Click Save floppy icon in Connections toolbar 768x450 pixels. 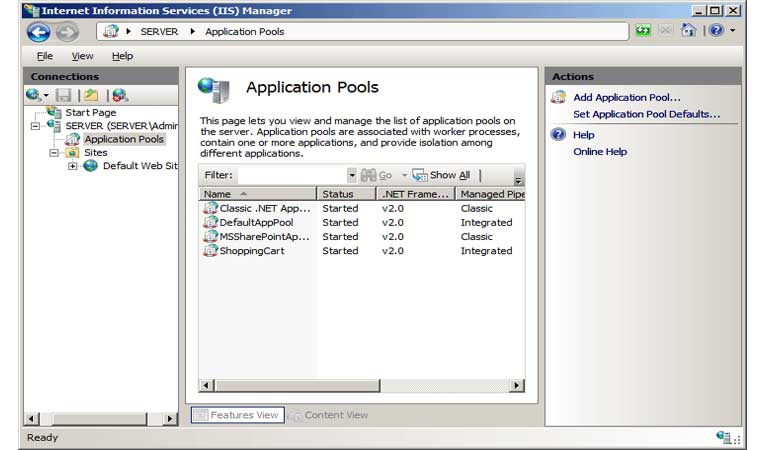(x=64, y=95)
